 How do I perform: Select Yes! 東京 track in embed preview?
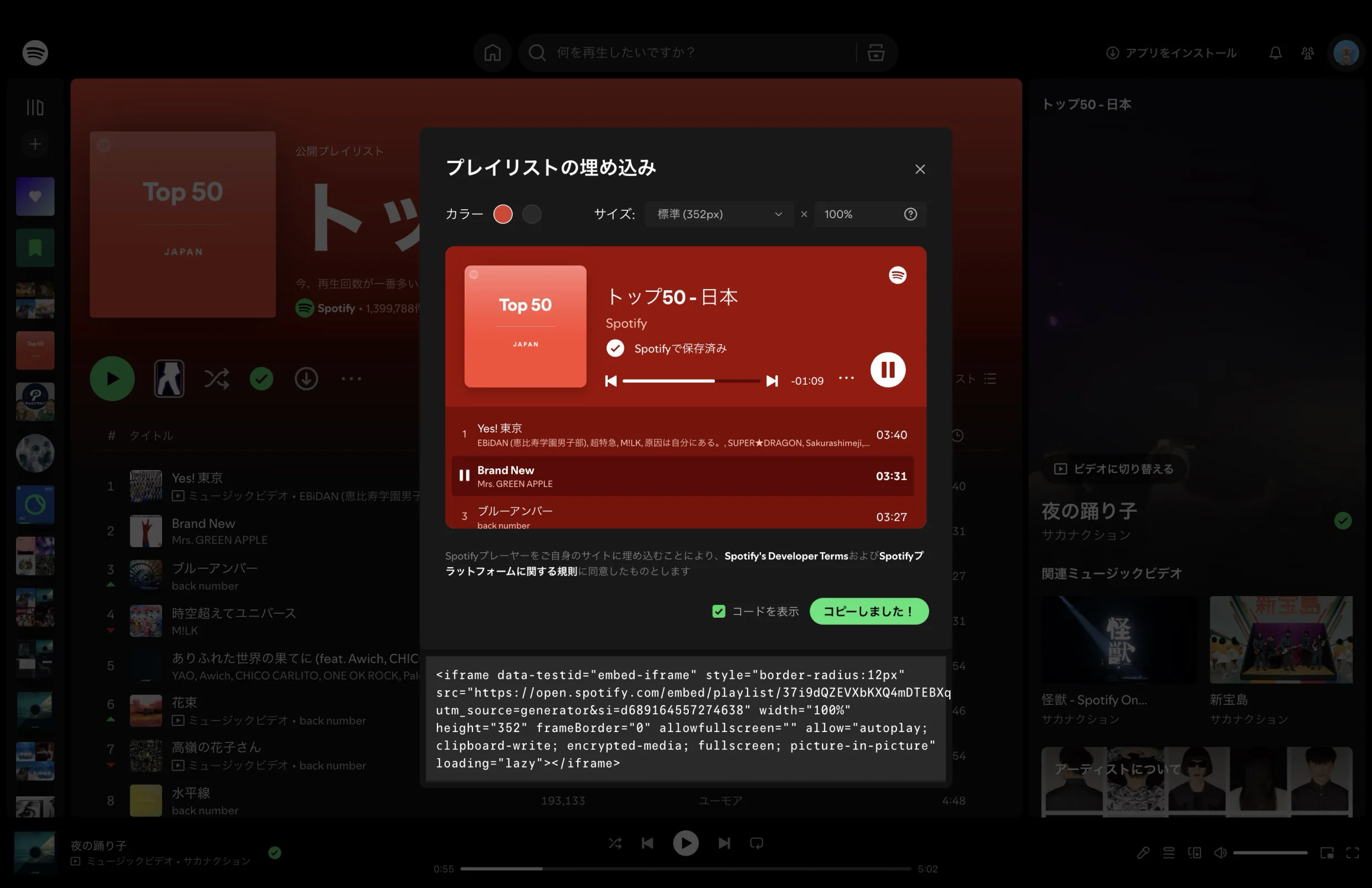(x=683, y=435)
